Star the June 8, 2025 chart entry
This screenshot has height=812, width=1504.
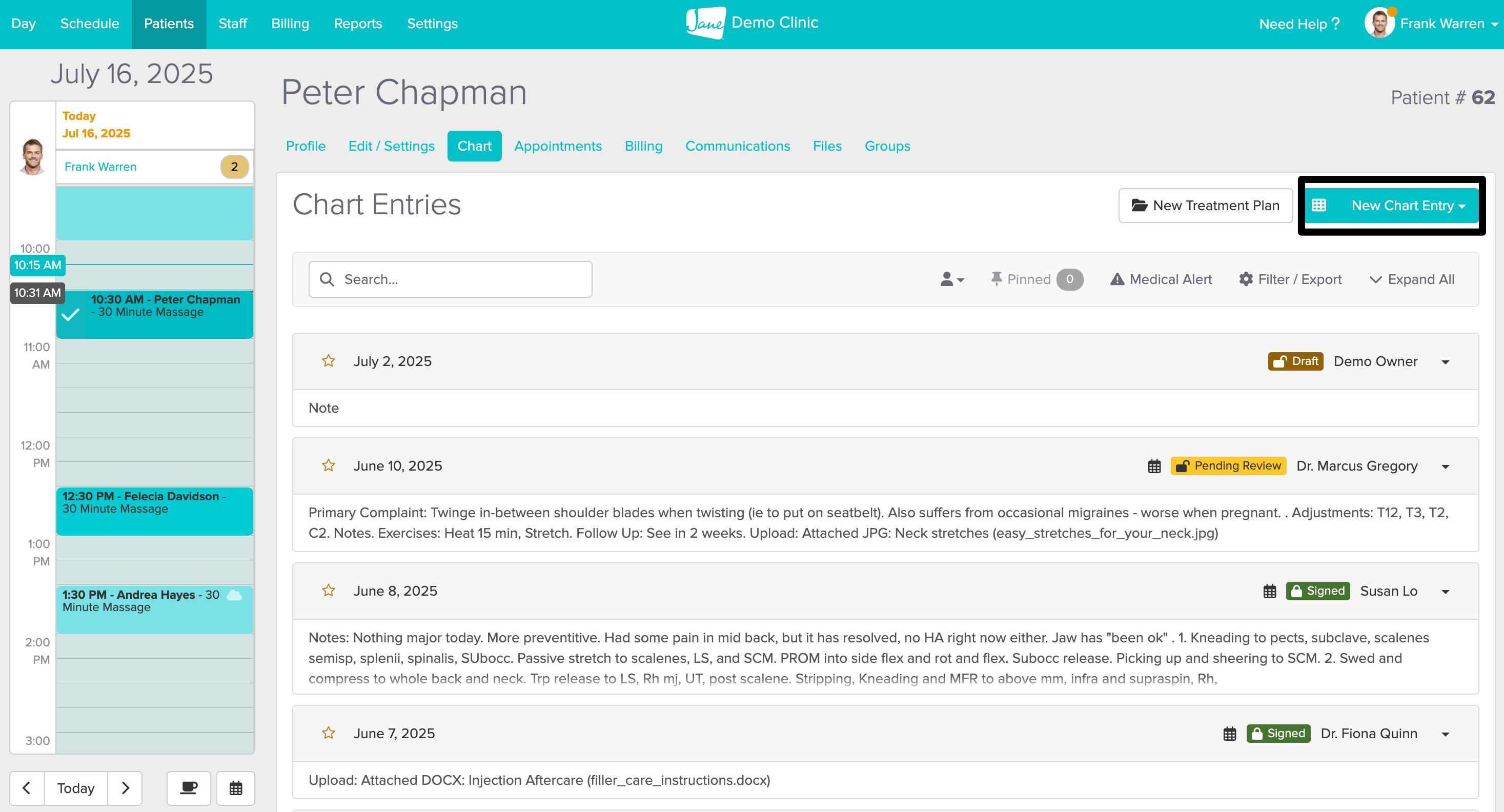coord(329,590)
